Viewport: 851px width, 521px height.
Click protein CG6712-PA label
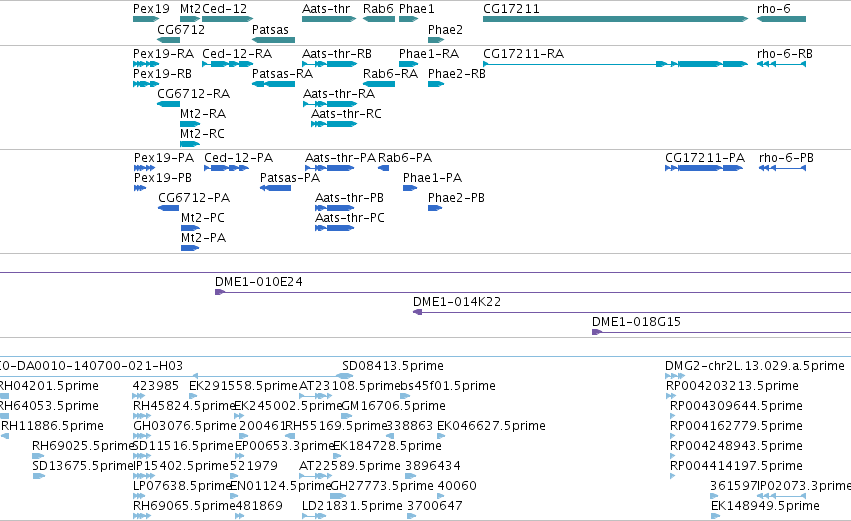coord(194,198)
